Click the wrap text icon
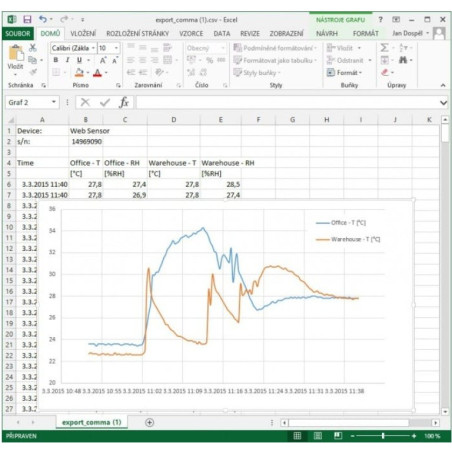 [167, 48]
